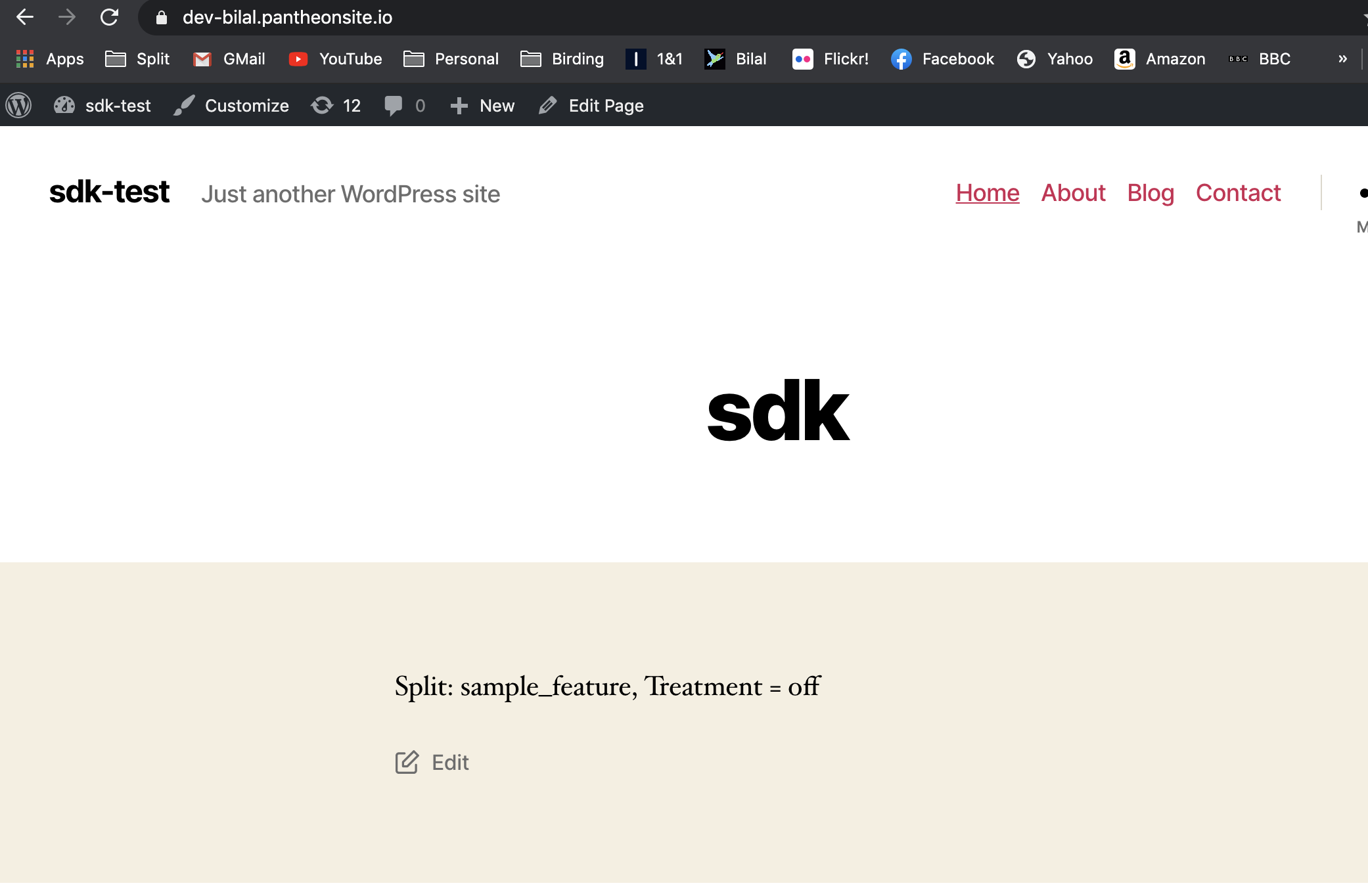The width and height of the screenshot is (1368, 896).
Task: Open comments bubble in admin bar
Action: 404,105
